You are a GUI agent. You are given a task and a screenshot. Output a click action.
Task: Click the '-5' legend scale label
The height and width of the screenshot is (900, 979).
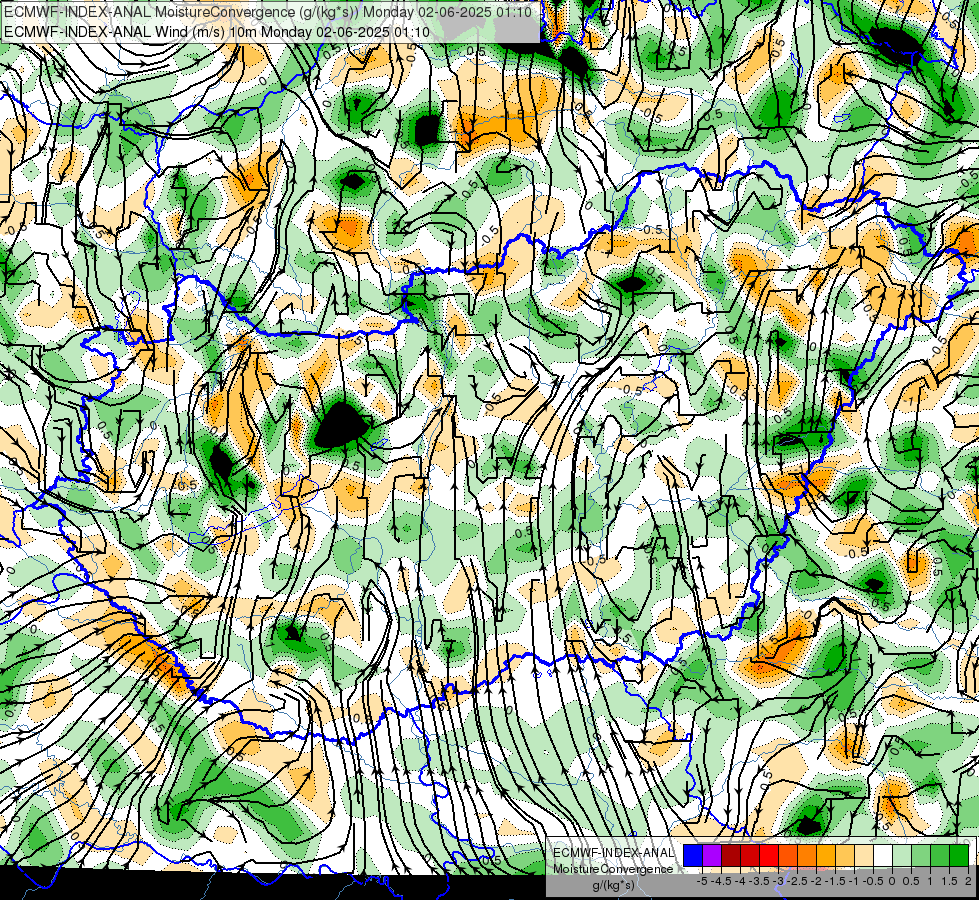point(702,881)
